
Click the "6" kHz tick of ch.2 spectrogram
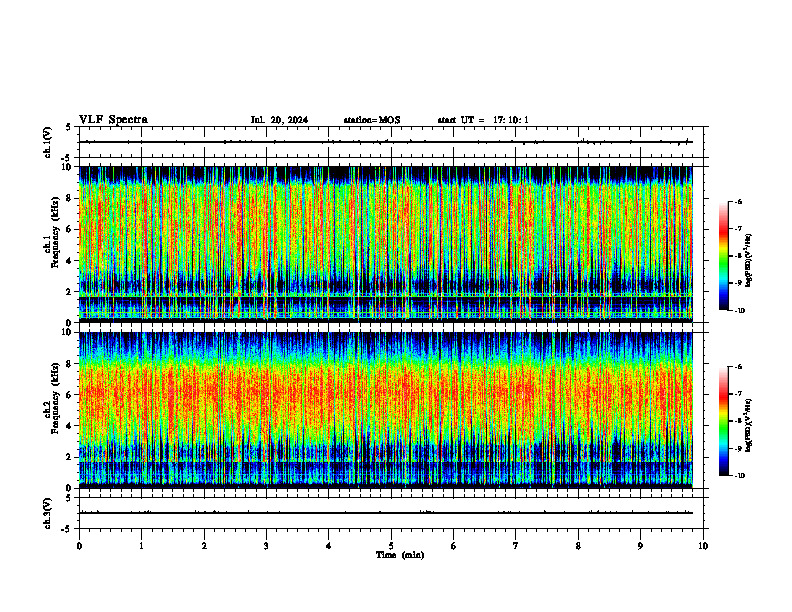[x=70, y=395]
